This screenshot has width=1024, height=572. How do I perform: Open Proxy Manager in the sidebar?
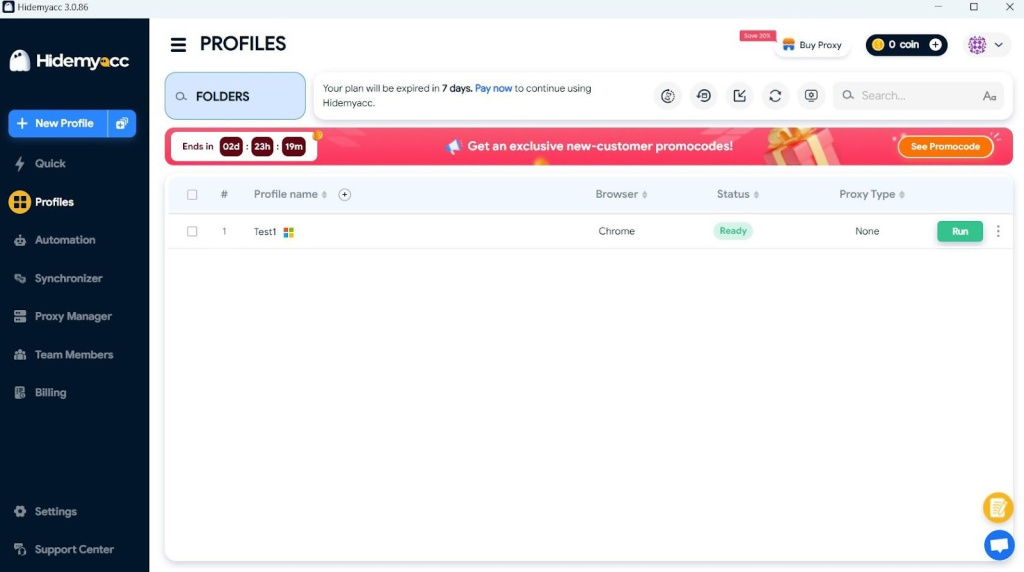(x=73, y=316)
